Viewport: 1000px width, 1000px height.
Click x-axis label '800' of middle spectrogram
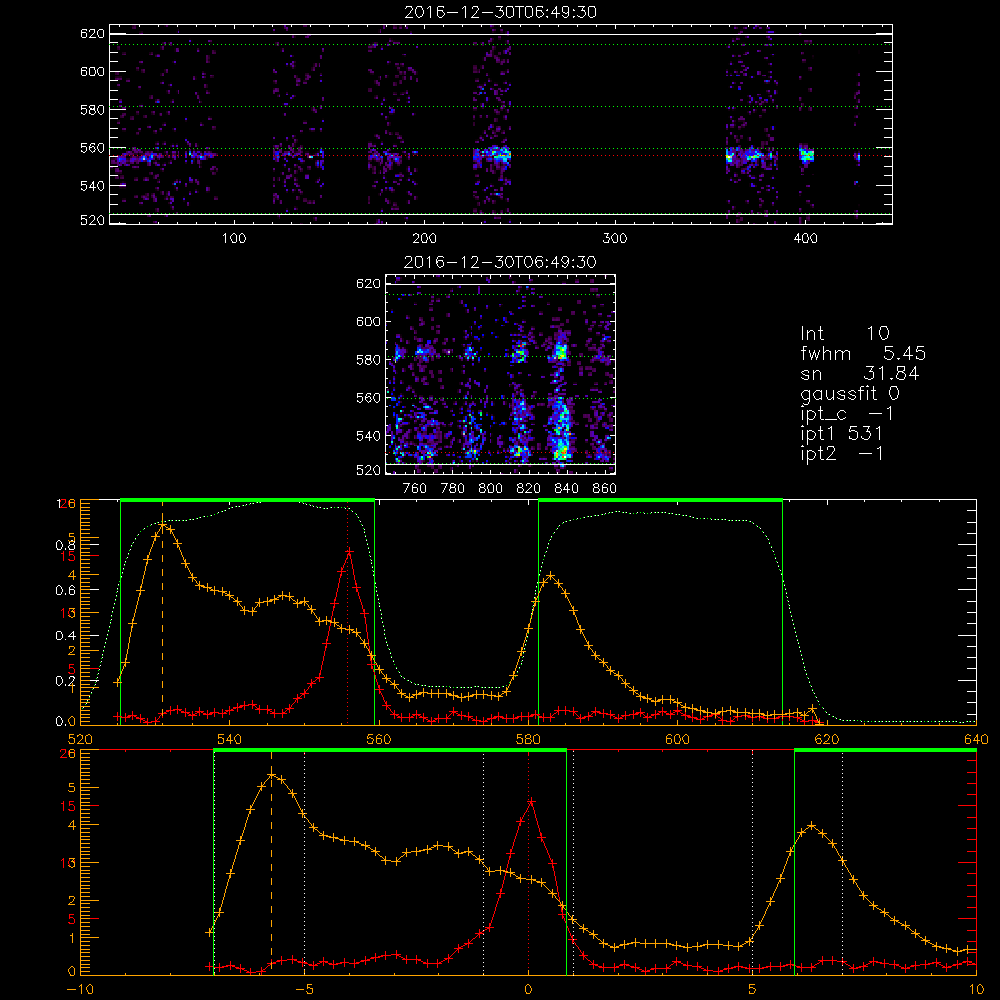point(490,489)
